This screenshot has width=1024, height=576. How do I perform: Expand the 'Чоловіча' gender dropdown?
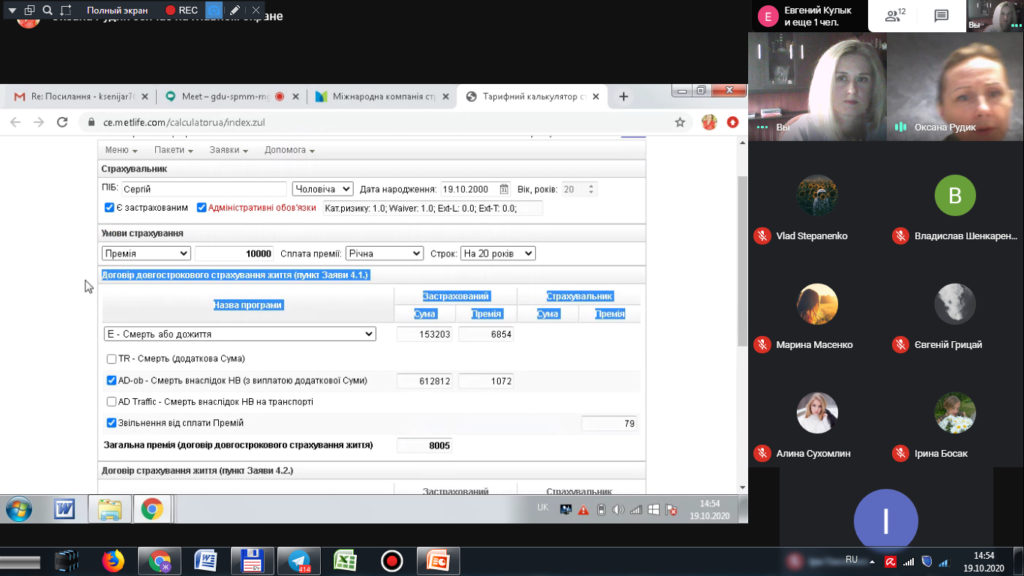pyautogui.click(x=322, y=189)
